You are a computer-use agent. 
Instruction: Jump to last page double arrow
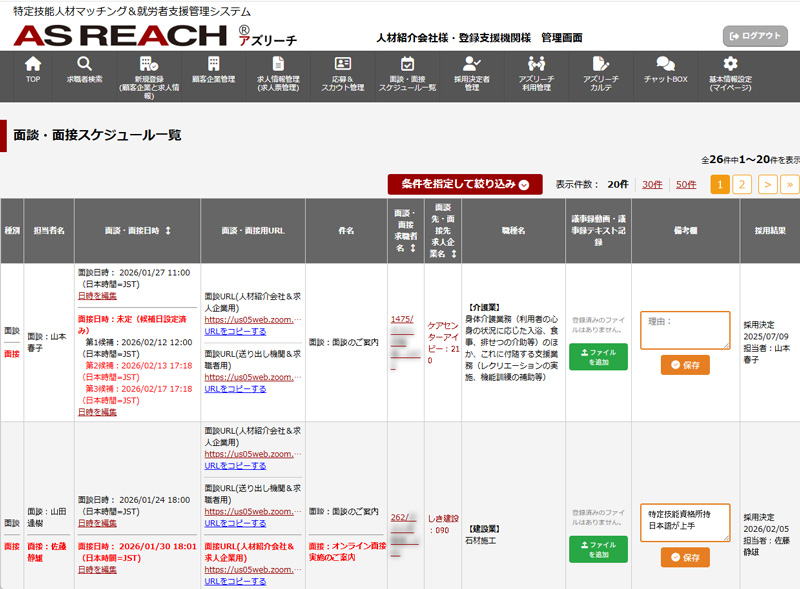(x=790, y=184)
